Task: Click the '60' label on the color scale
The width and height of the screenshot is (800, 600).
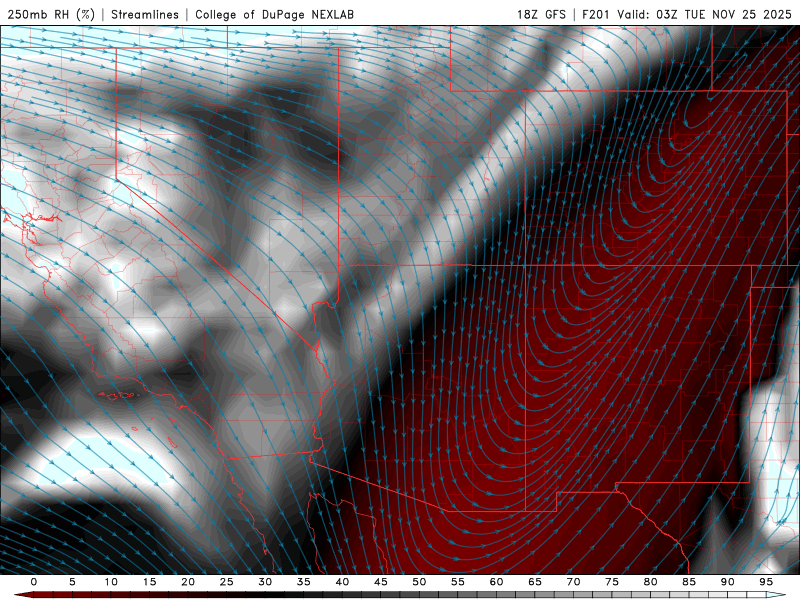Action: coord(496,582)
